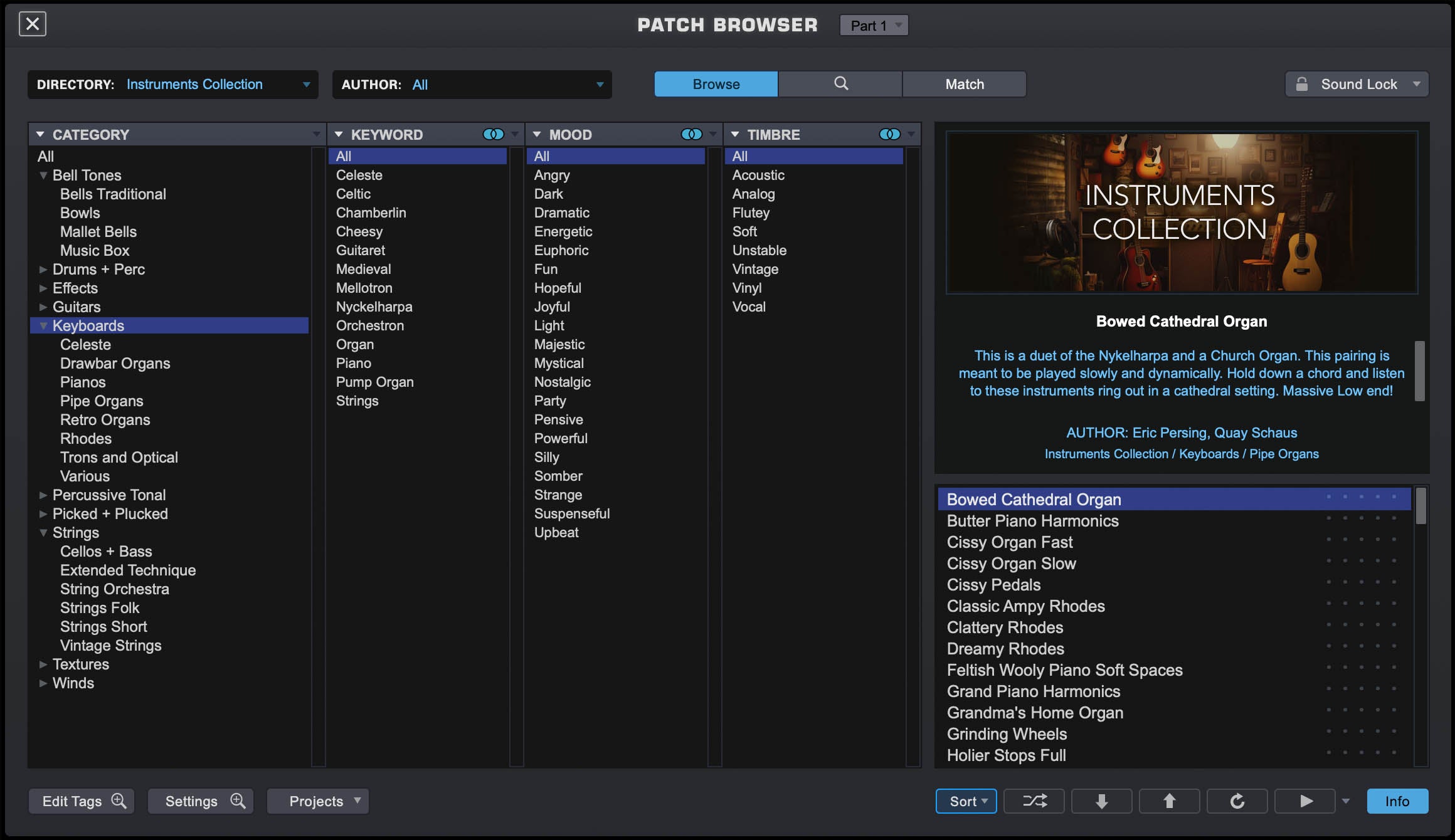Shuffle to a random patch
Viewport: 1455px width, 840px height.
click(1034, 801)
